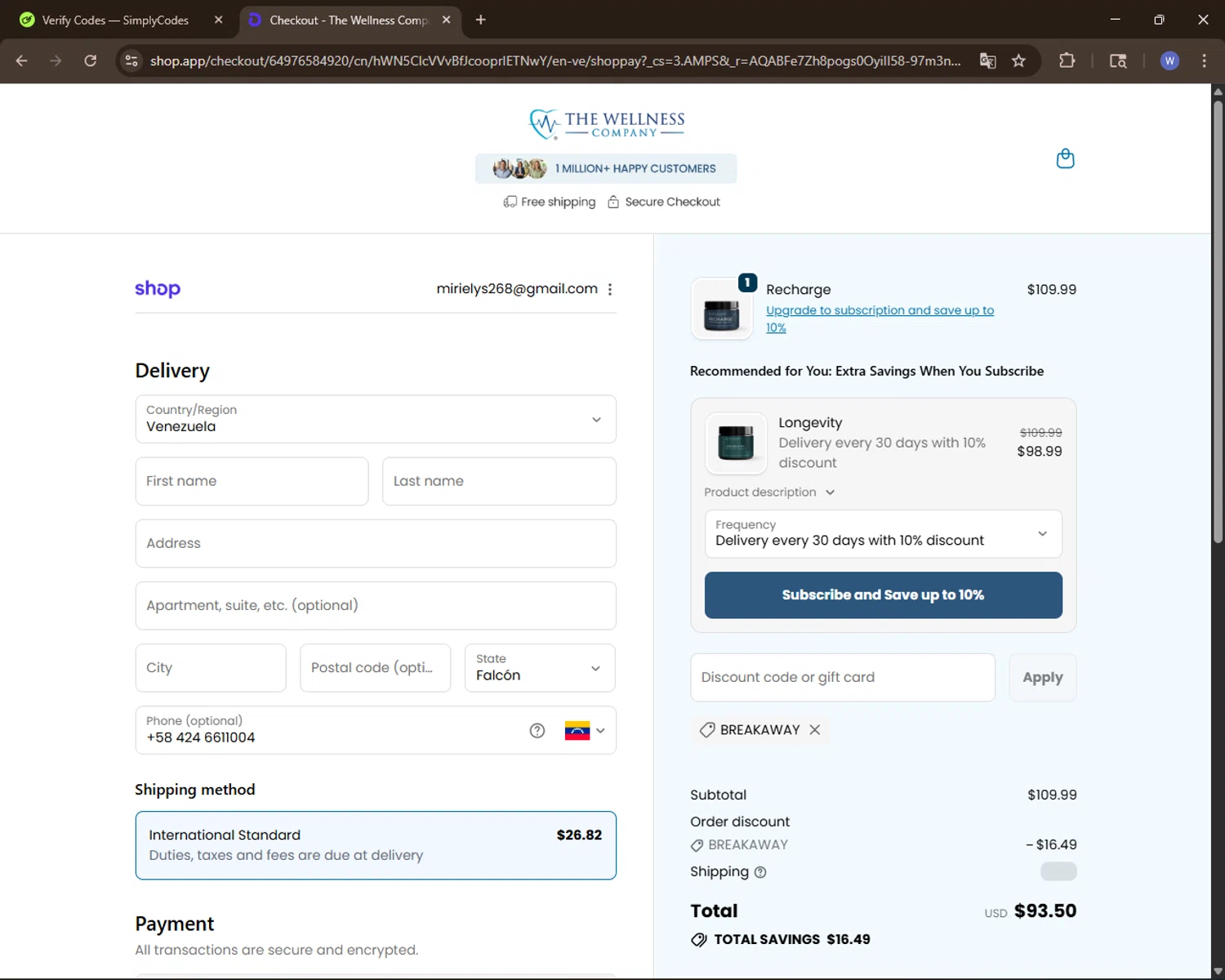Open account options beside the email
The image size is (1225, 980).
(610, 289)
